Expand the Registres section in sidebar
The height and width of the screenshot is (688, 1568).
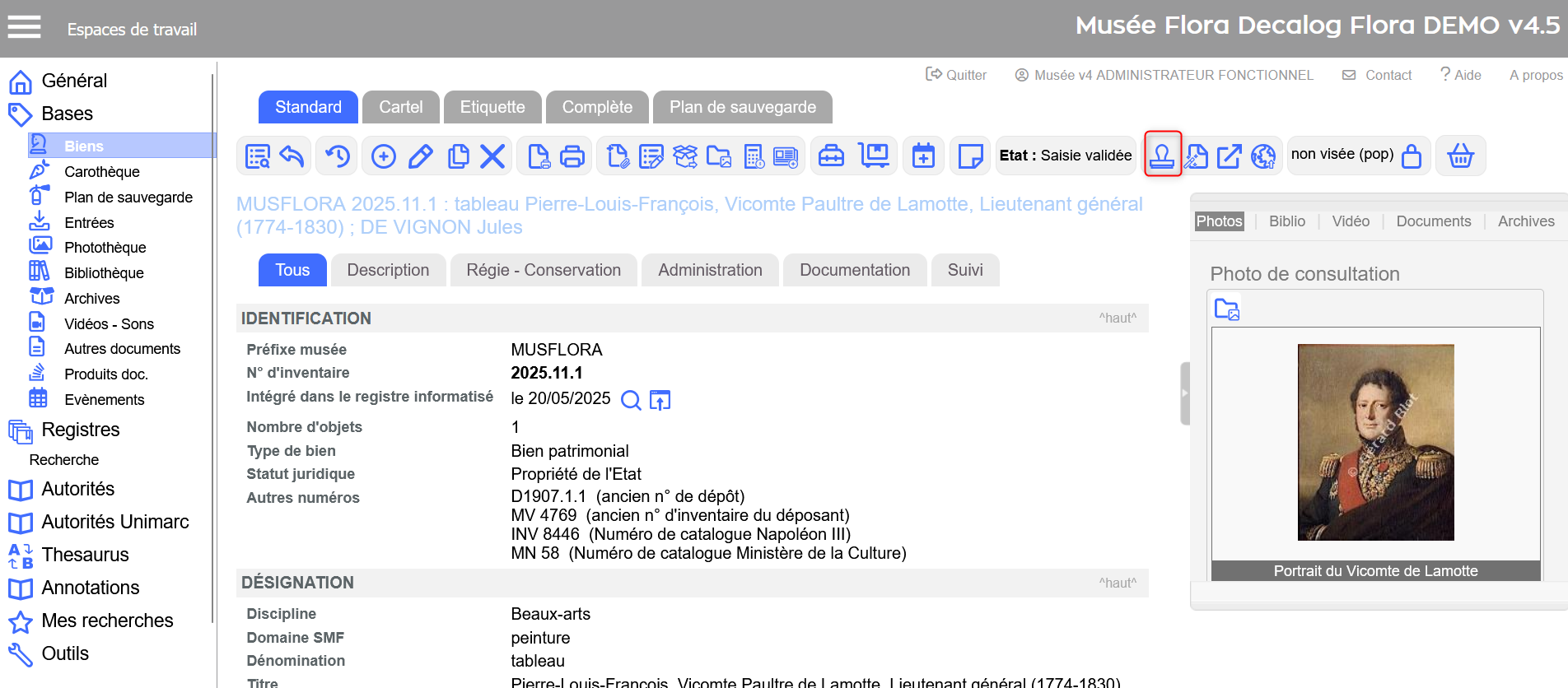(81, 430)
